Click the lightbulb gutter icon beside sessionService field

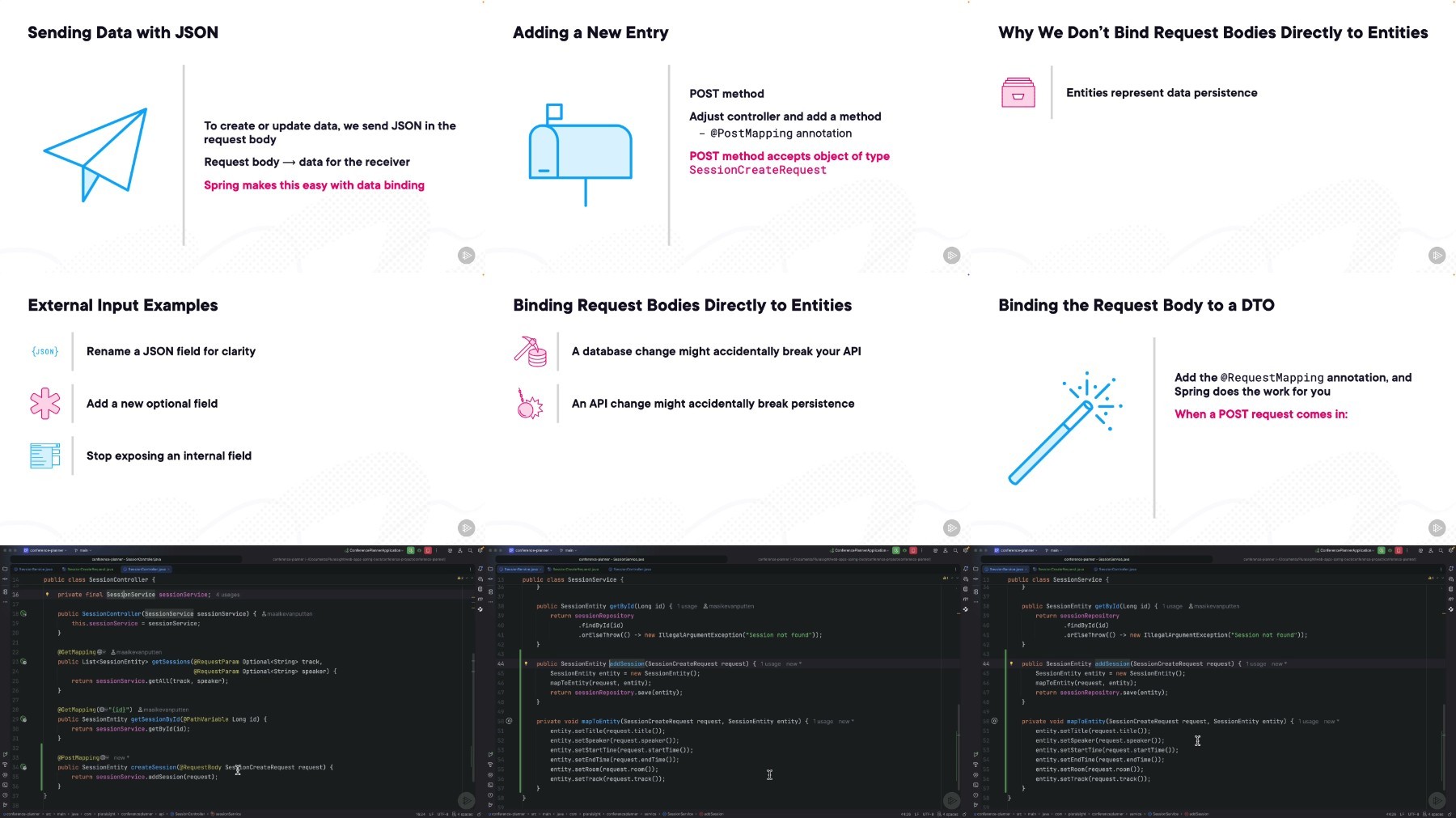coord(47,595)
